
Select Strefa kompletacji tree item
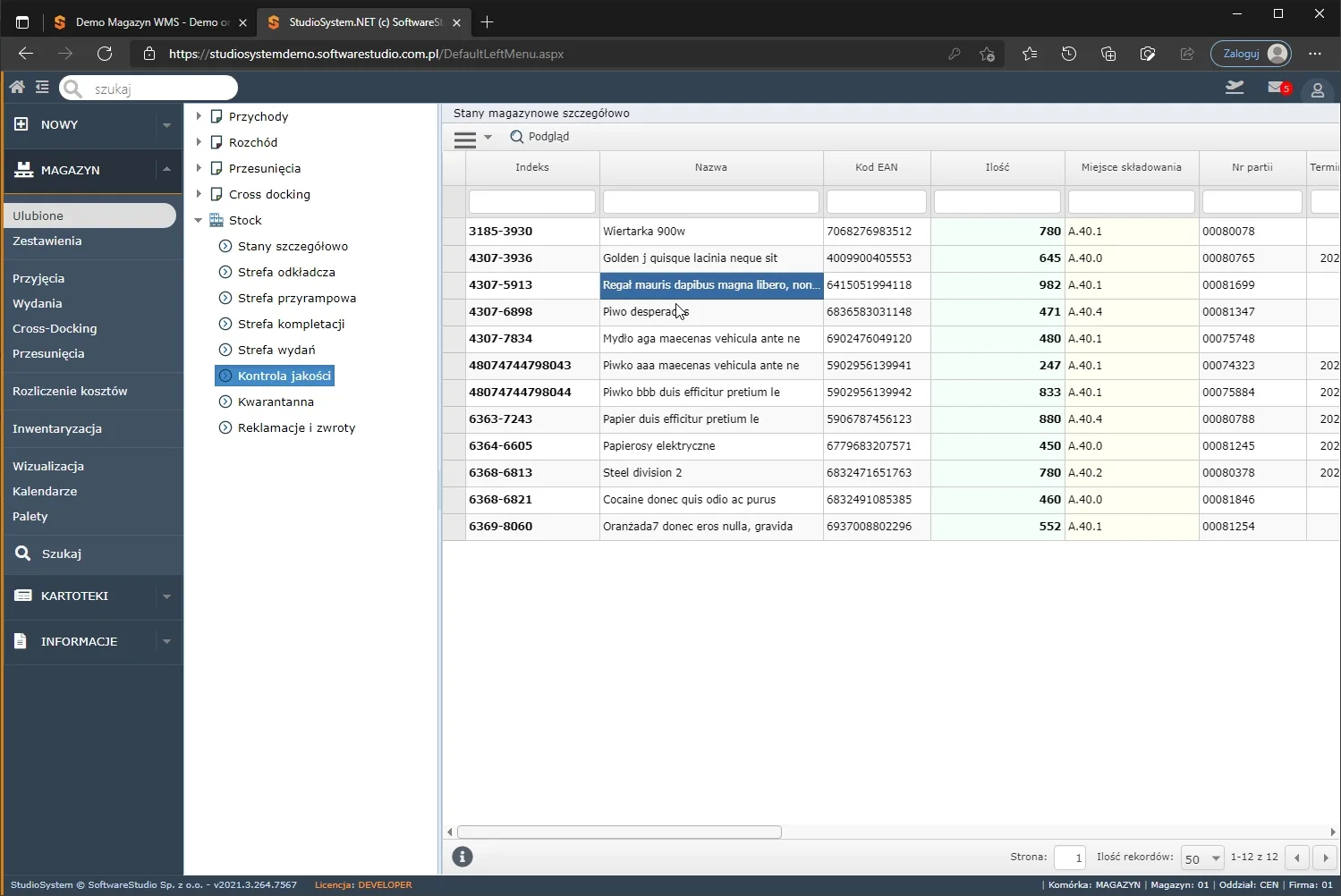click(291, 324)
